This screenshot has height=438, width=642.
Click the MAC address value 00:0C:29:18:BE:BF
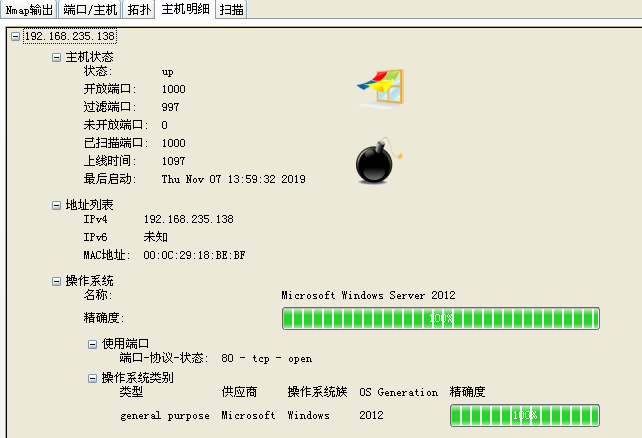[x=194, y=256]
